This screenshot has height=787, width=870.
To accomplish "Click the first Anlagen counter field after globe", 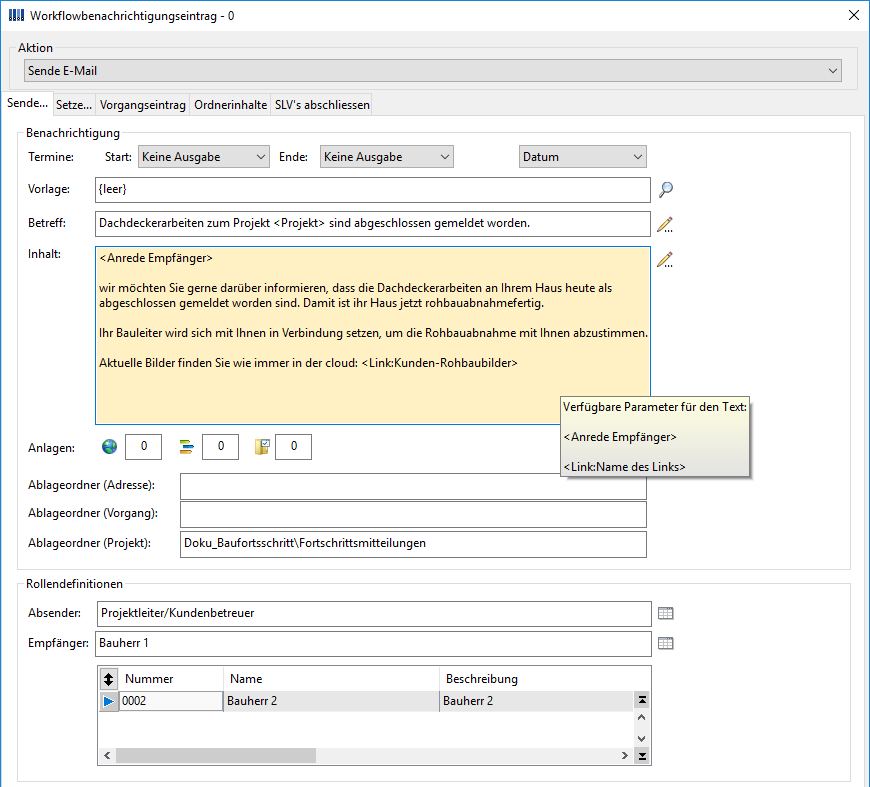I will 144,447.
